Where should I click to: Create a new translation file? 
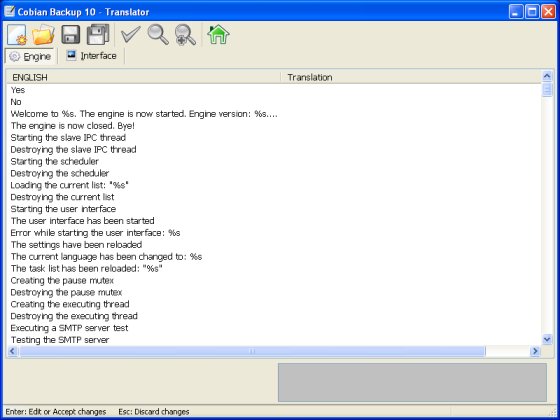tap(16, 35)
